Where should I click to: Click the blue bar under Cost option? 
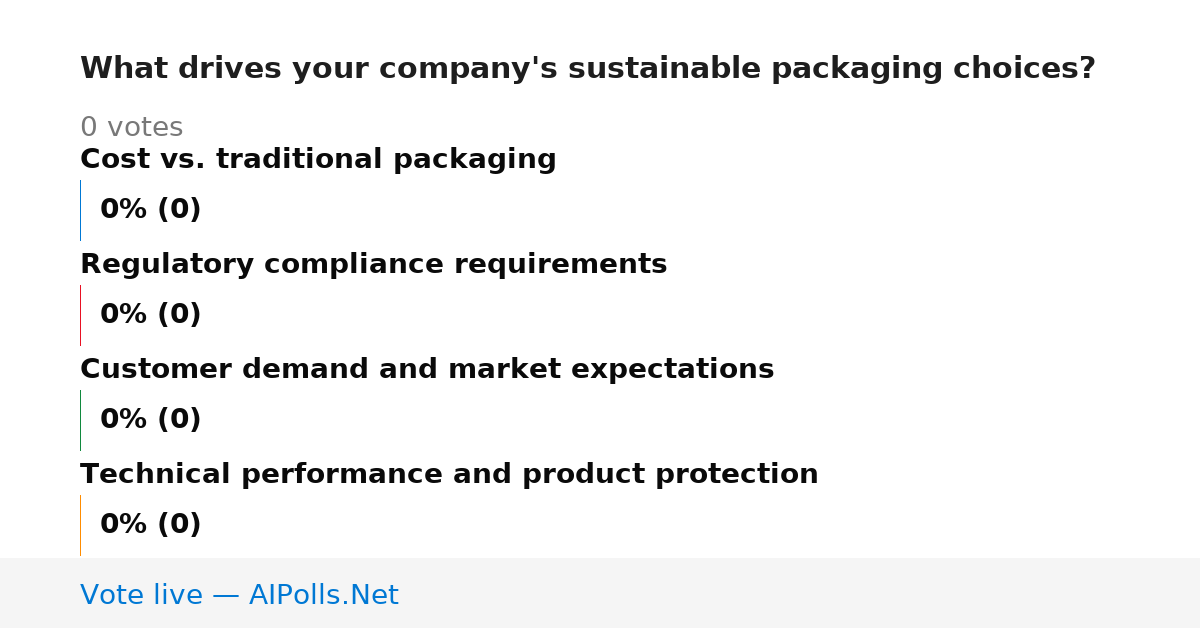click(80, 210)
